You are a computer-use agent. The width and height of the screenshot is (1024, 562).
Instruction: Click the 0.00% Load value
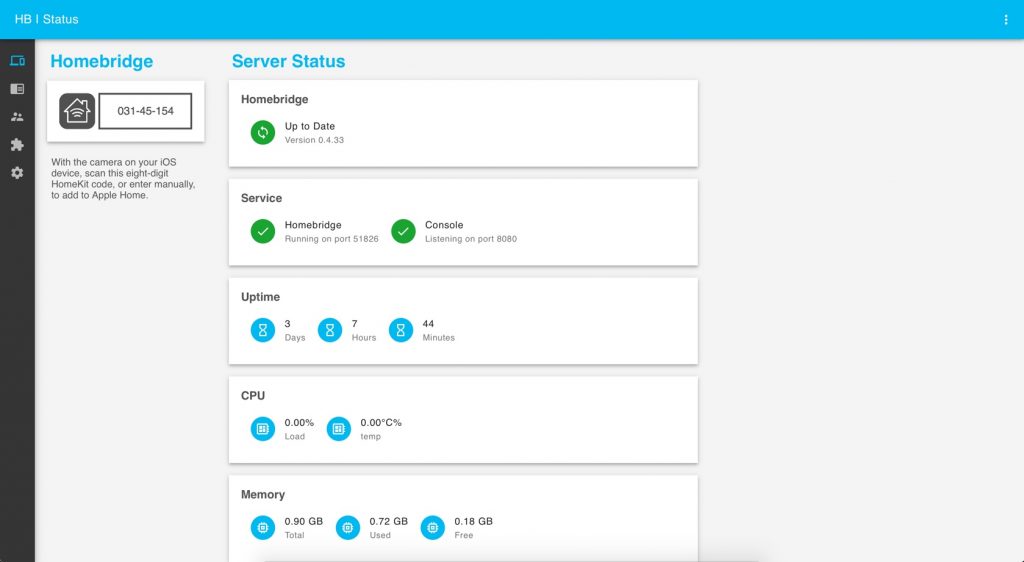[299, 422]
